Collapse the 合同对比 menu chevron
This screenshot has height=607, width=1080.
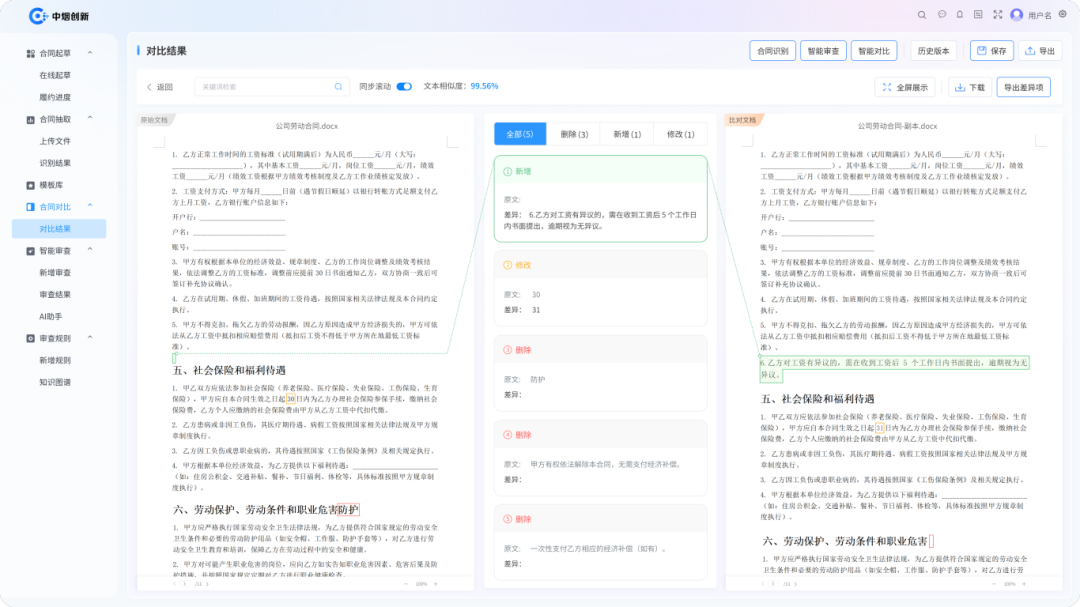[90, 206]
